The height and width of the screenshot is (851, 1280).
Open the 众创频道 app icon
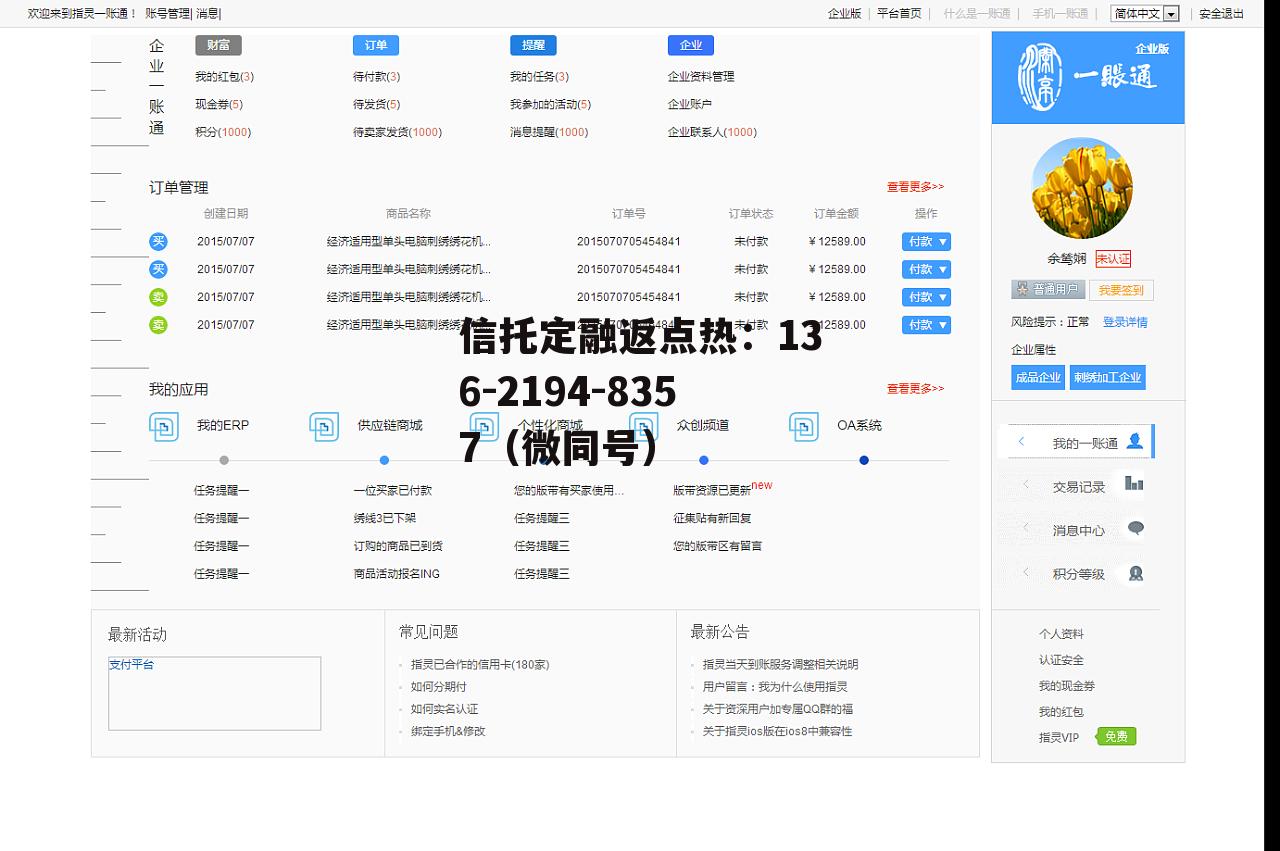(644, 427)
